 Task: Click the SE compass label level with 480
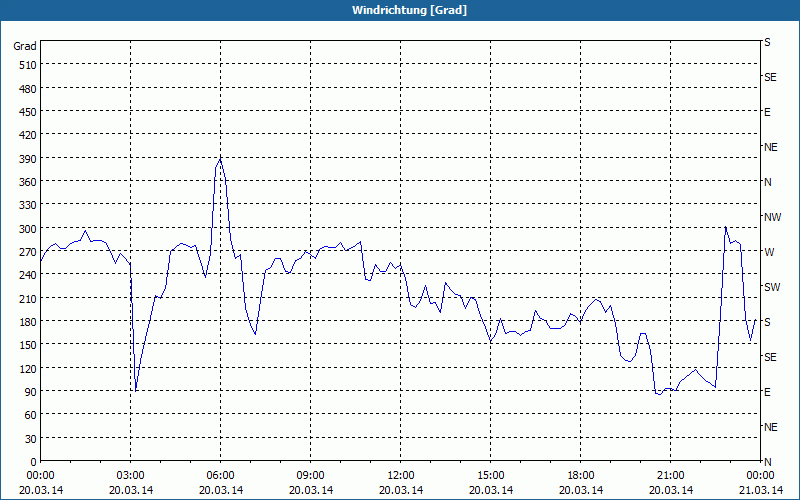click(x=770, y=77)
